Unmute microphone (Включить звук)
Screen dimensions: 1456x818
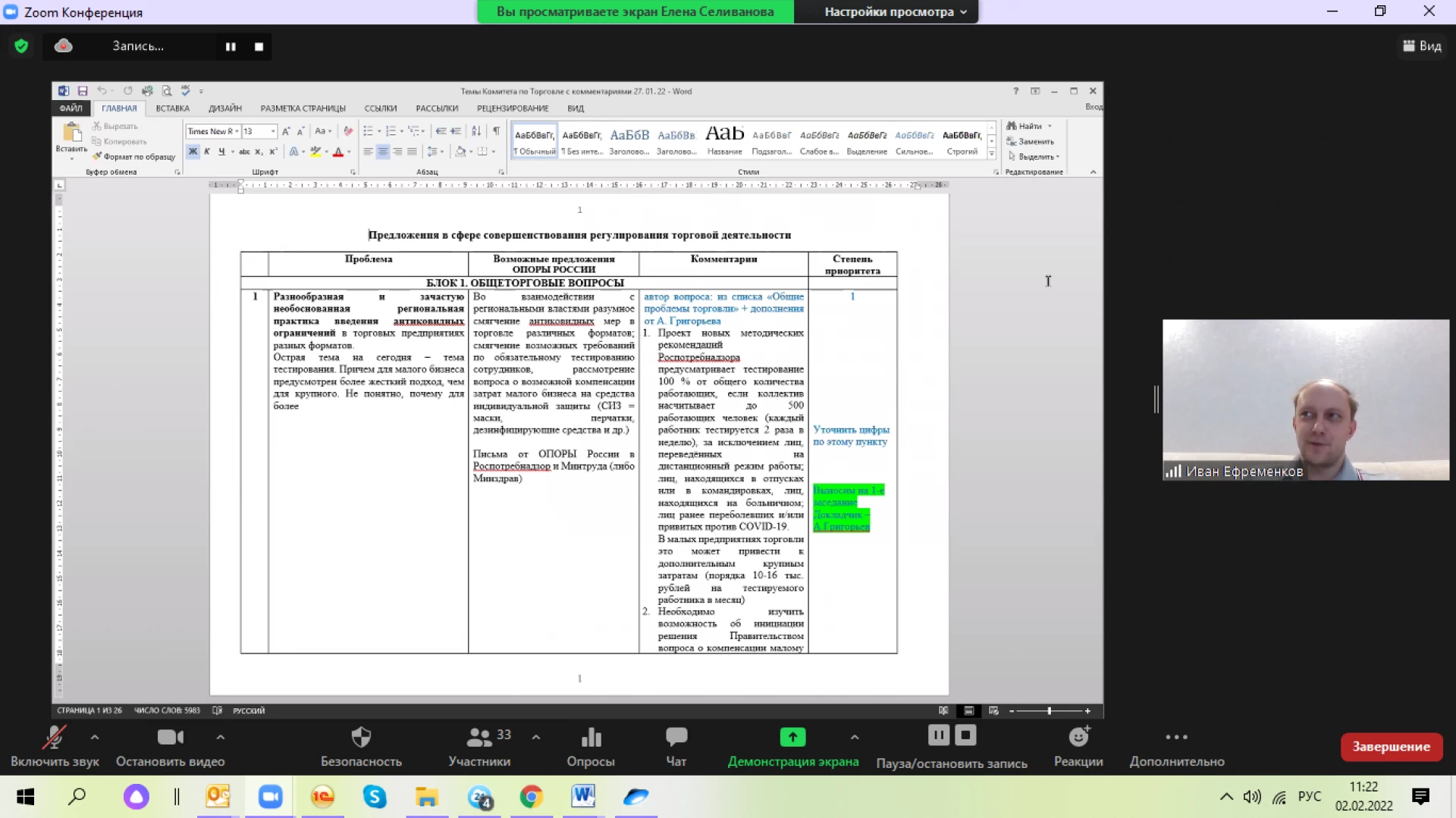[55, 747]
